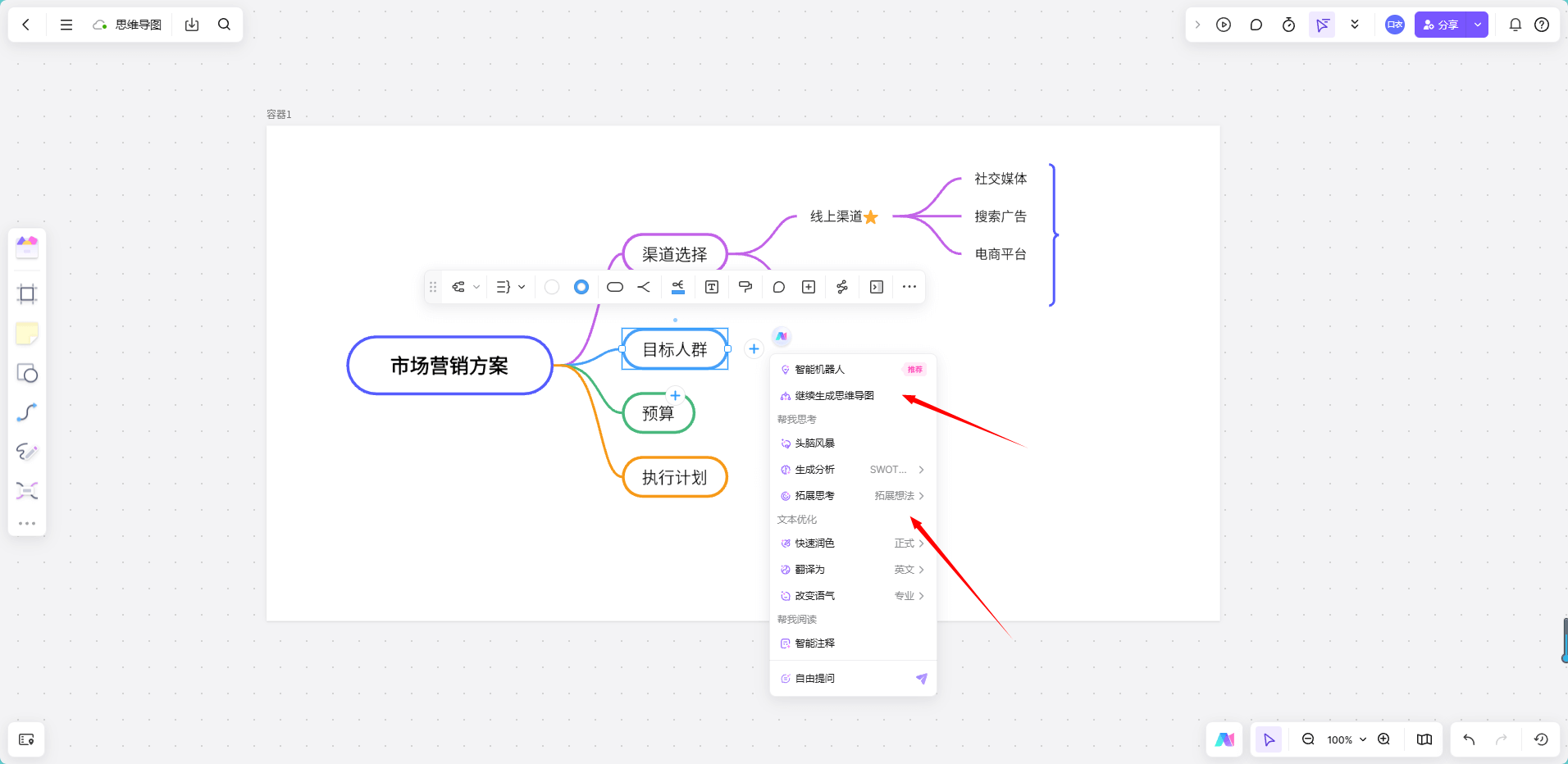Open the 100% zoom level dropdown
The height and width of the screenshot is (764, 1568).
tap(1347, 739)
